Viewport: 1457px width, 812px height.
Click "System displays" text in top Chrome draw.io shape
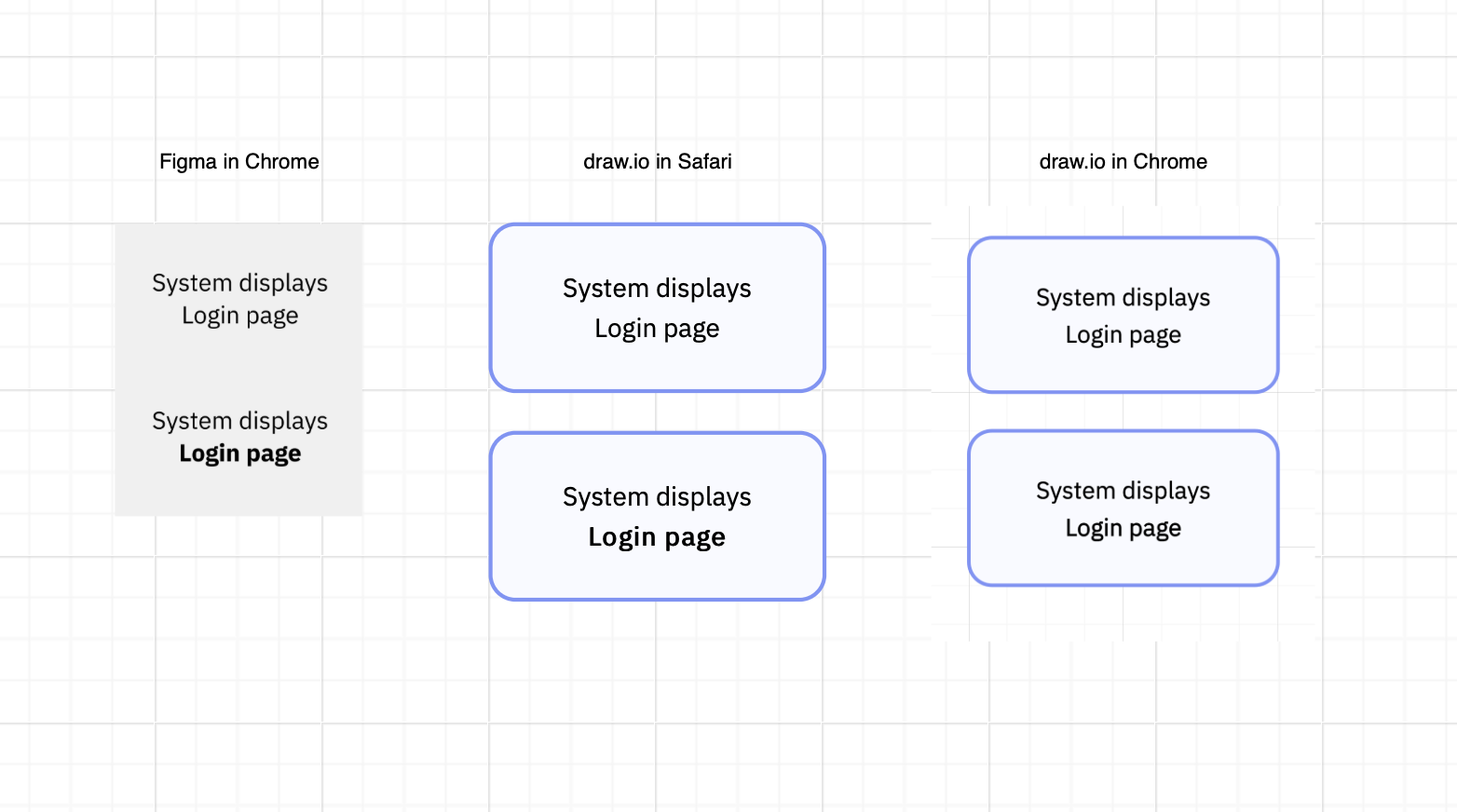point(1123,297)
